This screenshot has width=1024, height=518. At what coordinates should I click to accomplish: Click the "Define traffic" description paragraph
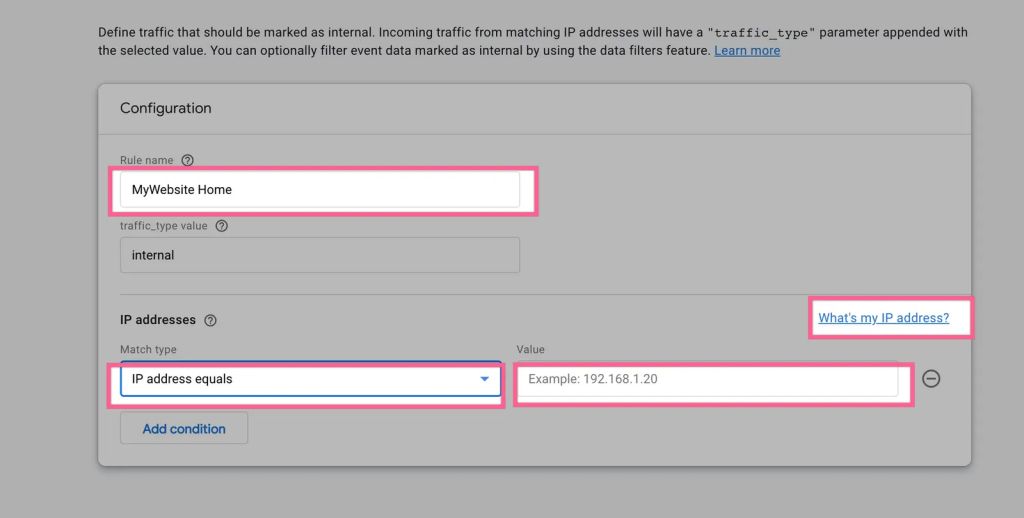click(x=533, y=41)
